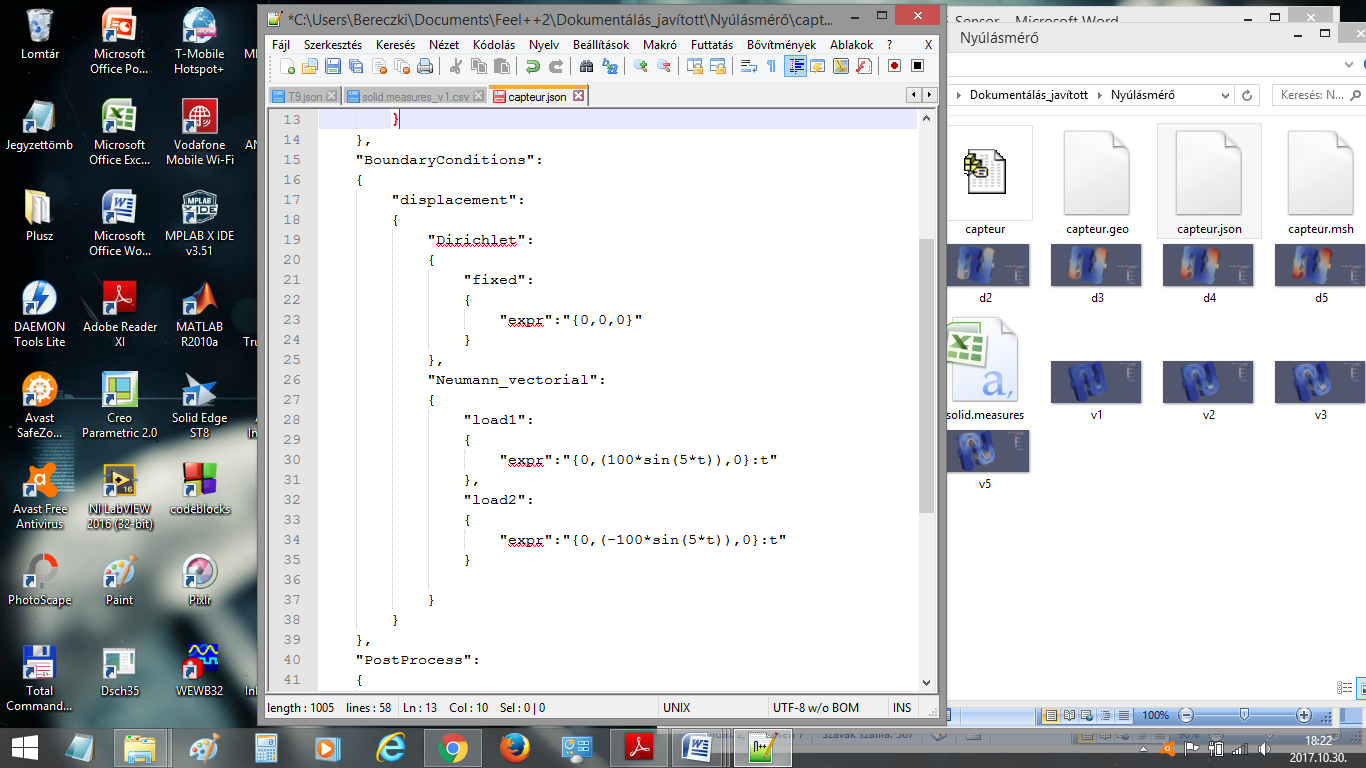
Task: Switch to the solid.measures_v1.csv tab
Action: point(415,97)
